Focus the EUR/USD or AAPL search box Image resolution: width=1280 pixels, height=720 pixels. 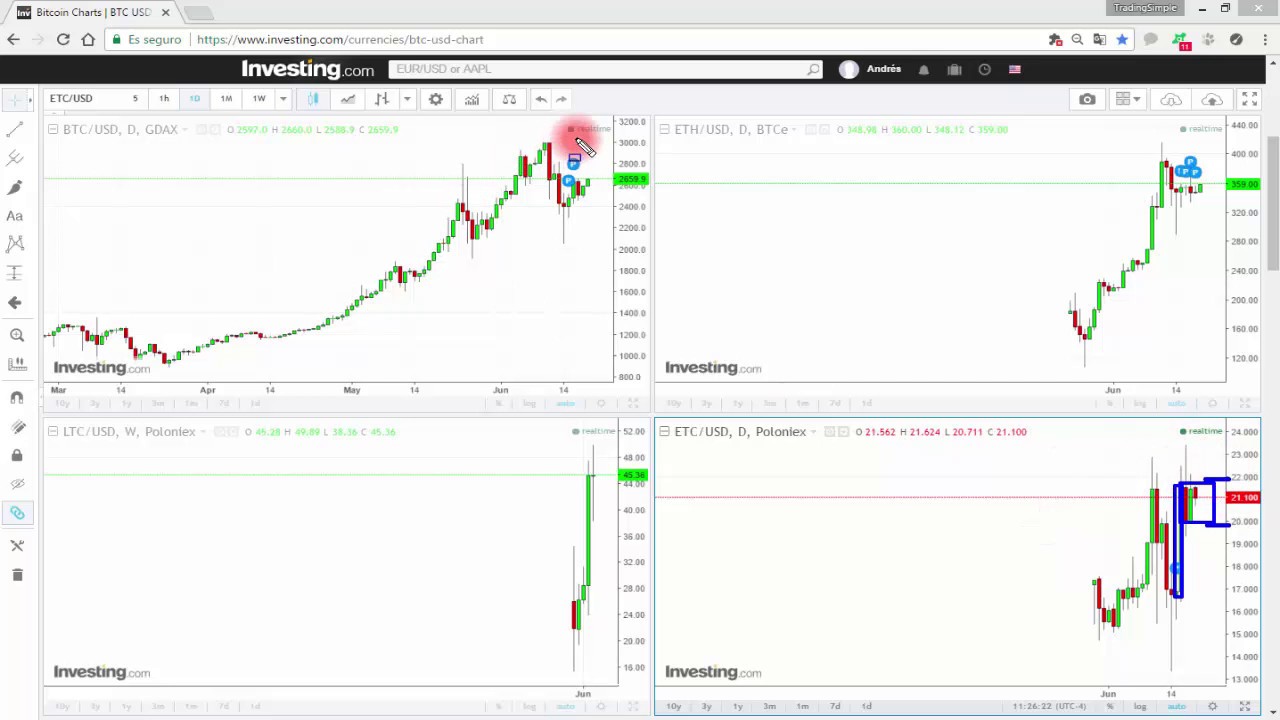point(605,69)
